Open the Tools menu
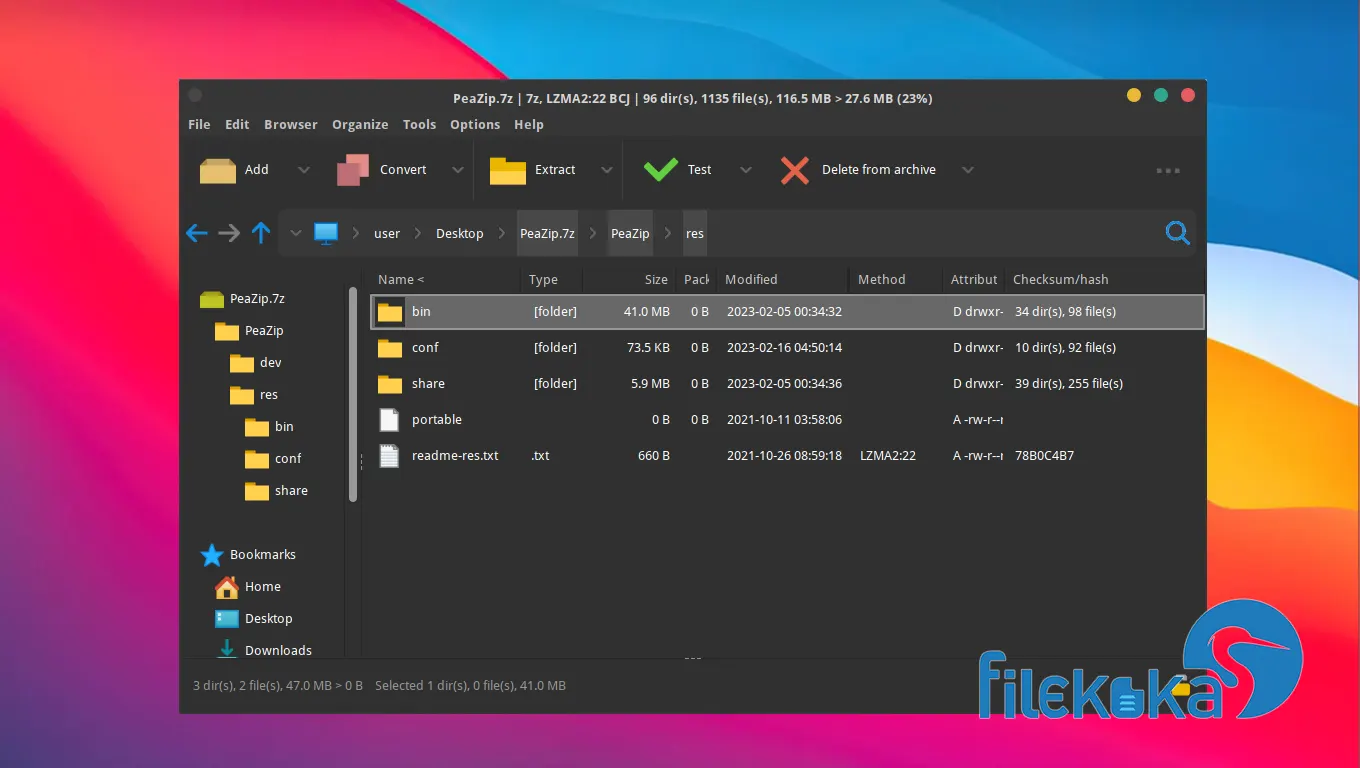Viewport: 1360px width, 768px height. [419, 124]
